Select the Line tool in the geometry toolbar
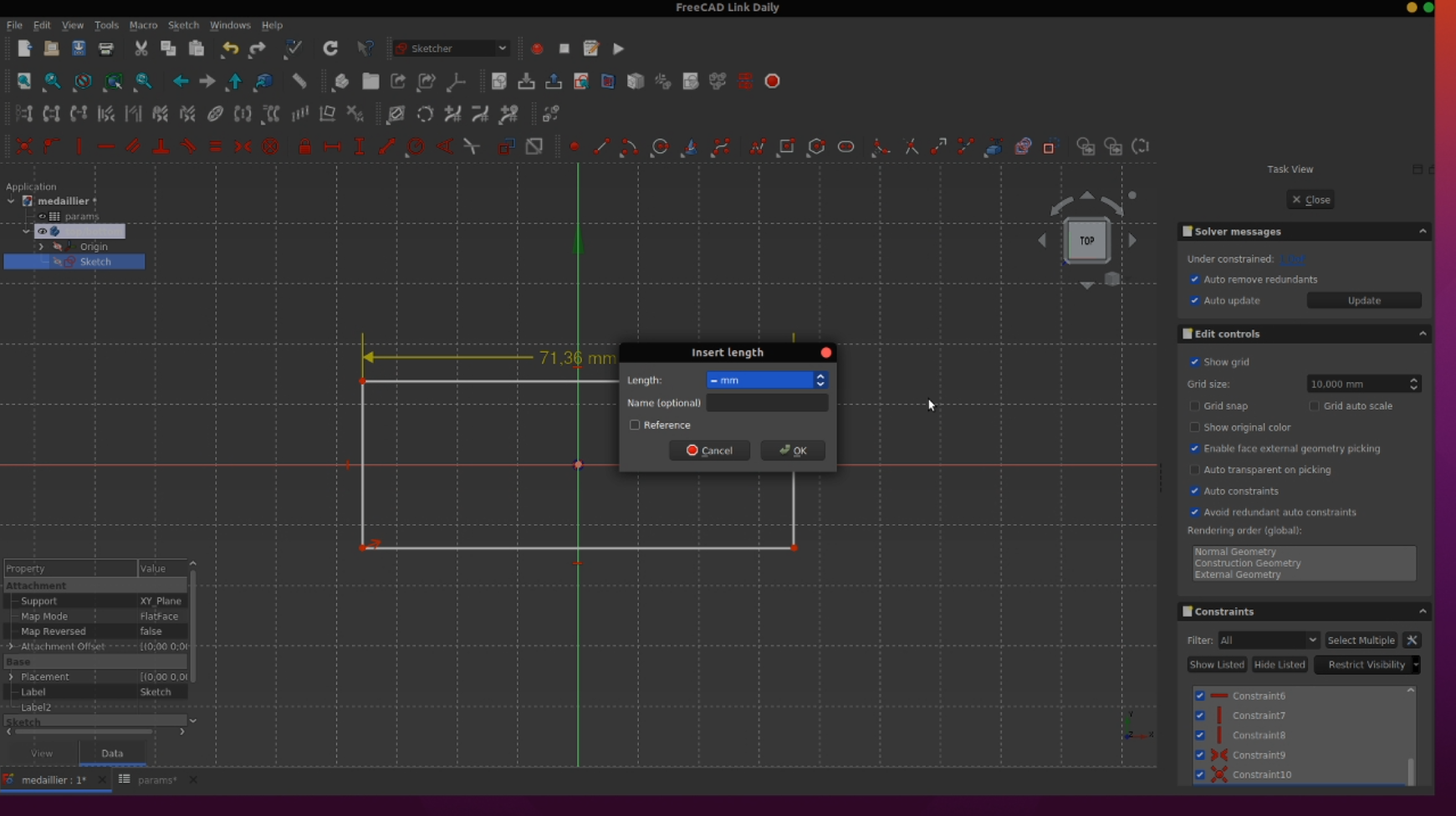The width and height of the screenshot is (1456, 816). pos(601,147)
